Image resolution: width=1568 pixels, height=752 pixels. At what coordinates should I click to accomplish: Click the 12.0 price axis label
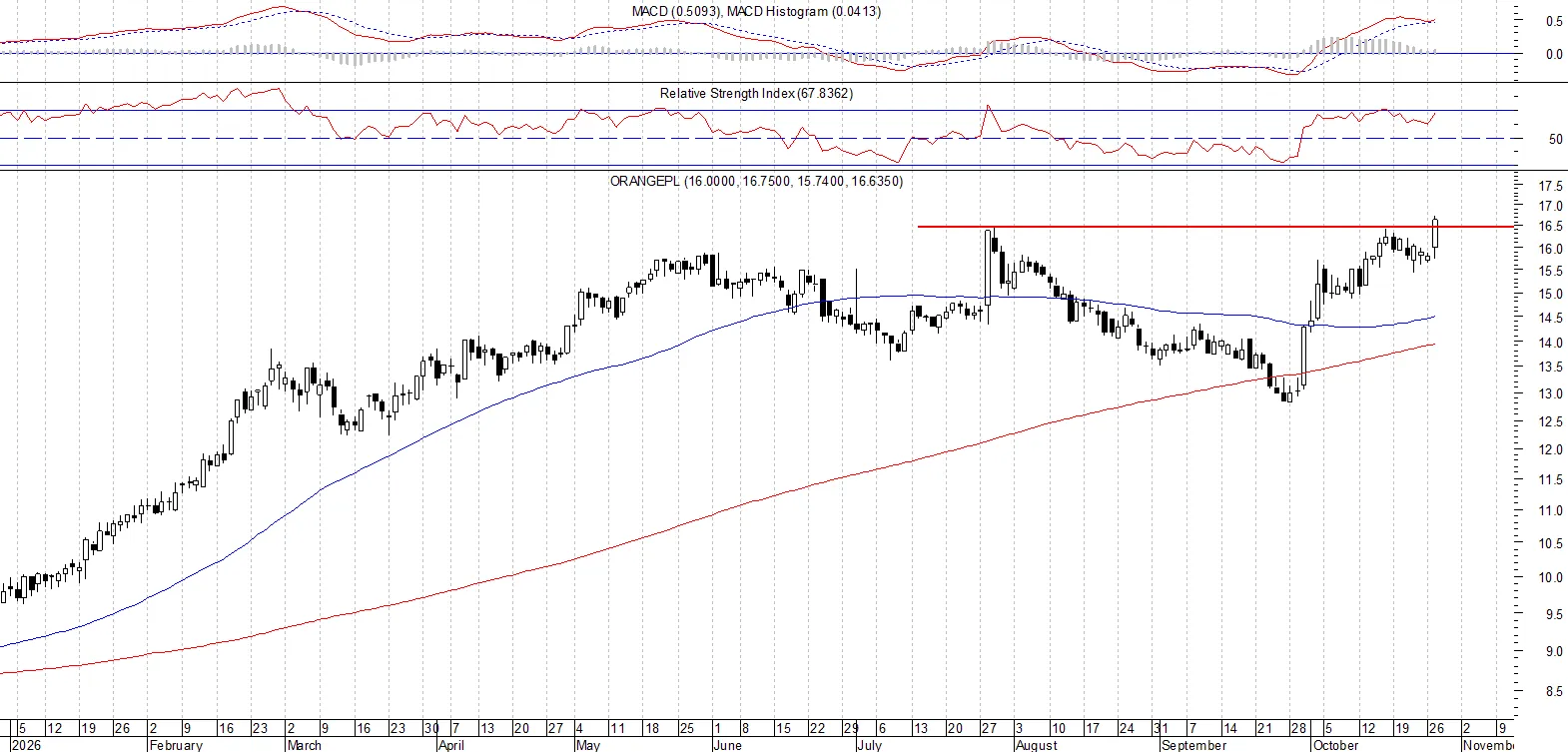point(1551,449)
